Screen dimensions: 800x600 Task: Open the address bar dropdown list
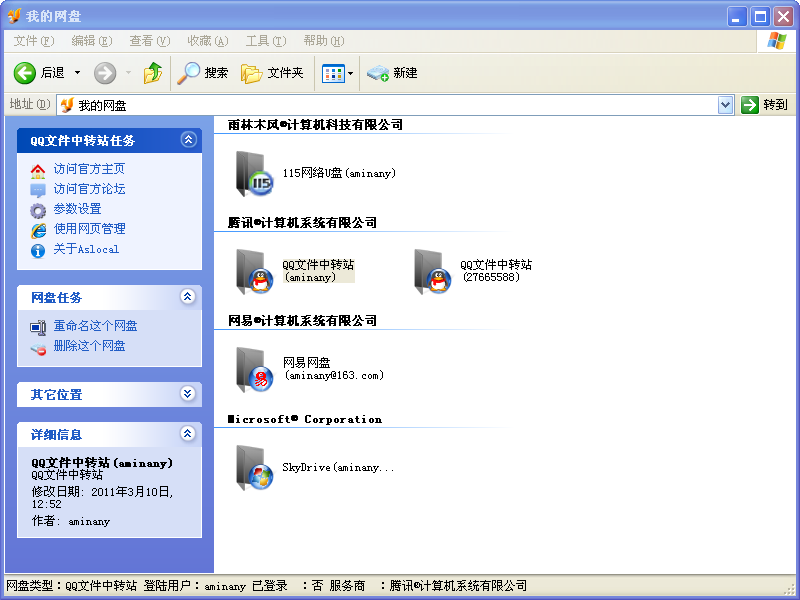[x=724, y=104]
